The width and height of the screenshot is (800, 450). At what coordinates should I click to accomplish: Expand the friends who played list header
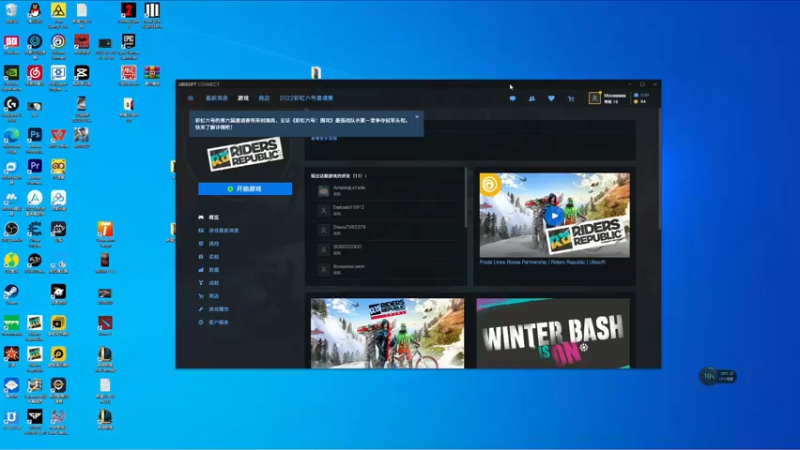339,176
